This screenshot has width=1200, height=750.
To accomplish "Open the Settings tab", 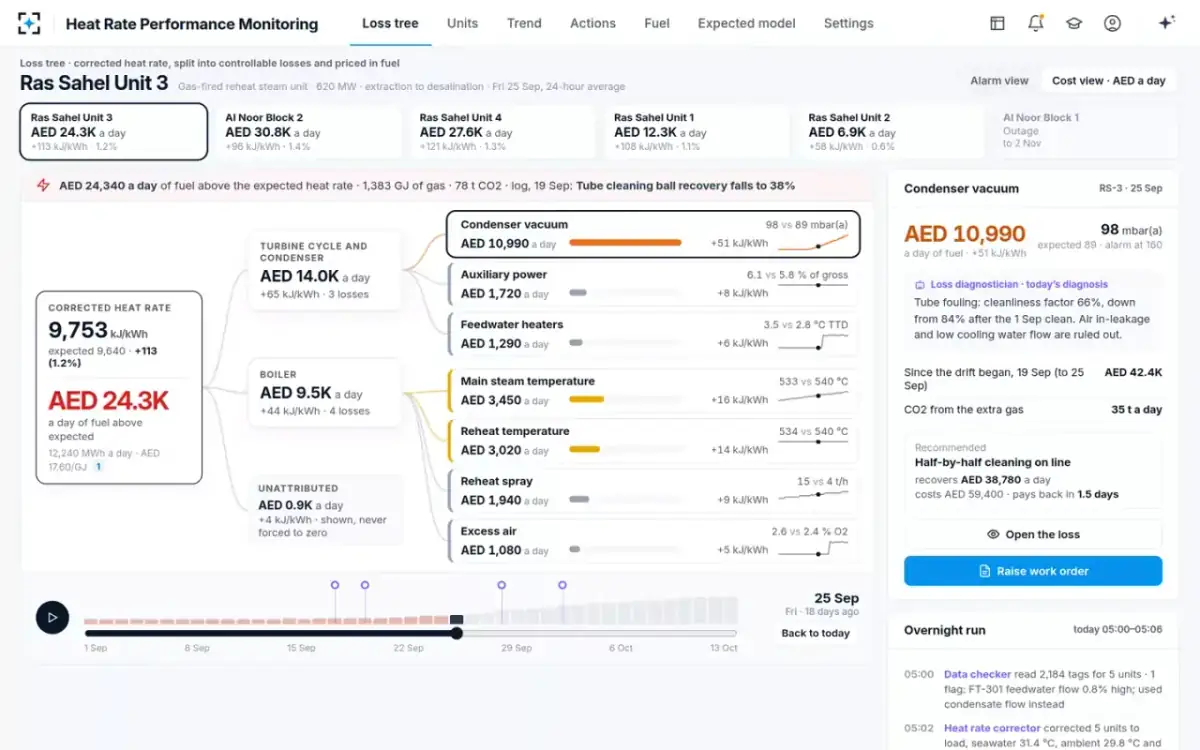I will tap(848, 23).
